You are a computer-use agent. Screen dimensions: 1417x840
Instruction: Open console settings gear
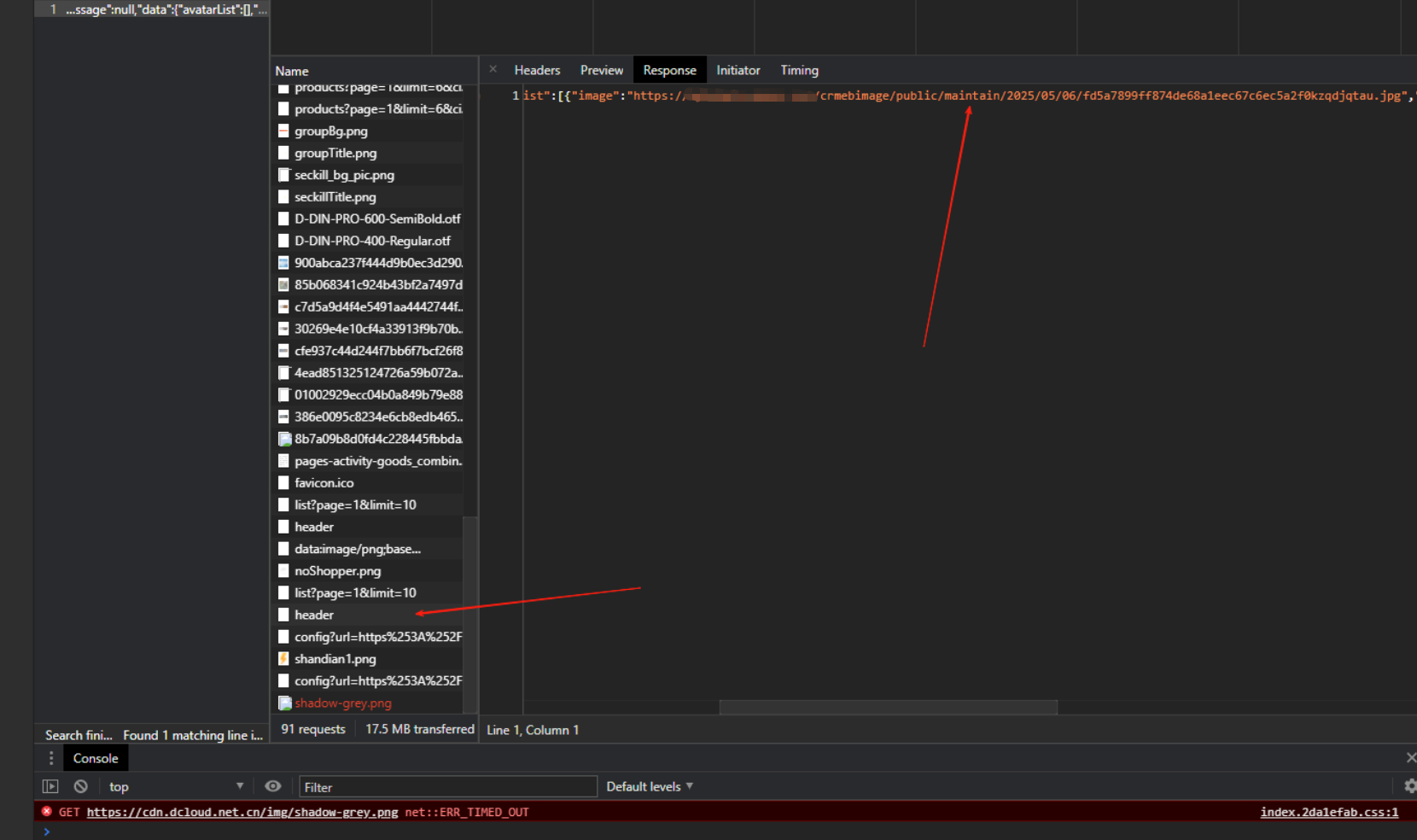point(1410,786)
